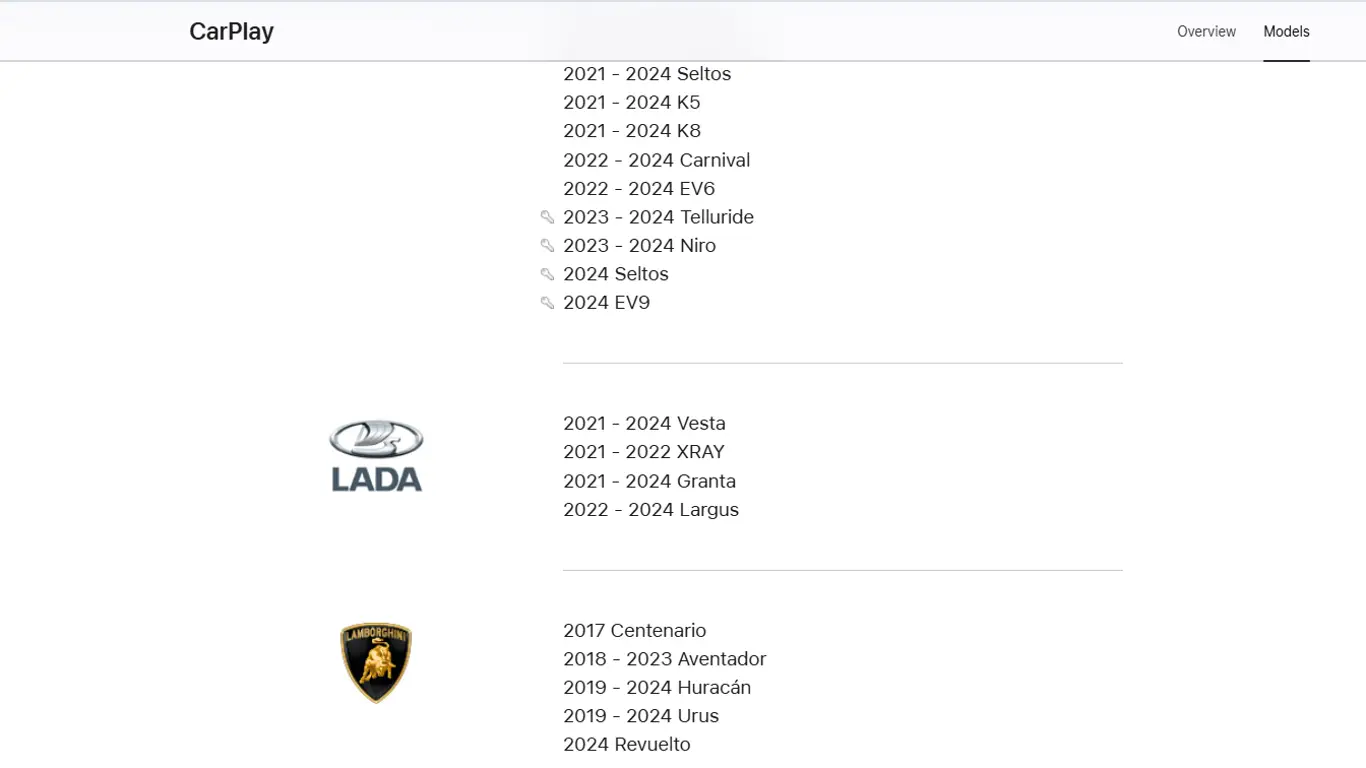Click the 2022 - 2024 Largus model
1366x768 pixels.
point(651,510)
